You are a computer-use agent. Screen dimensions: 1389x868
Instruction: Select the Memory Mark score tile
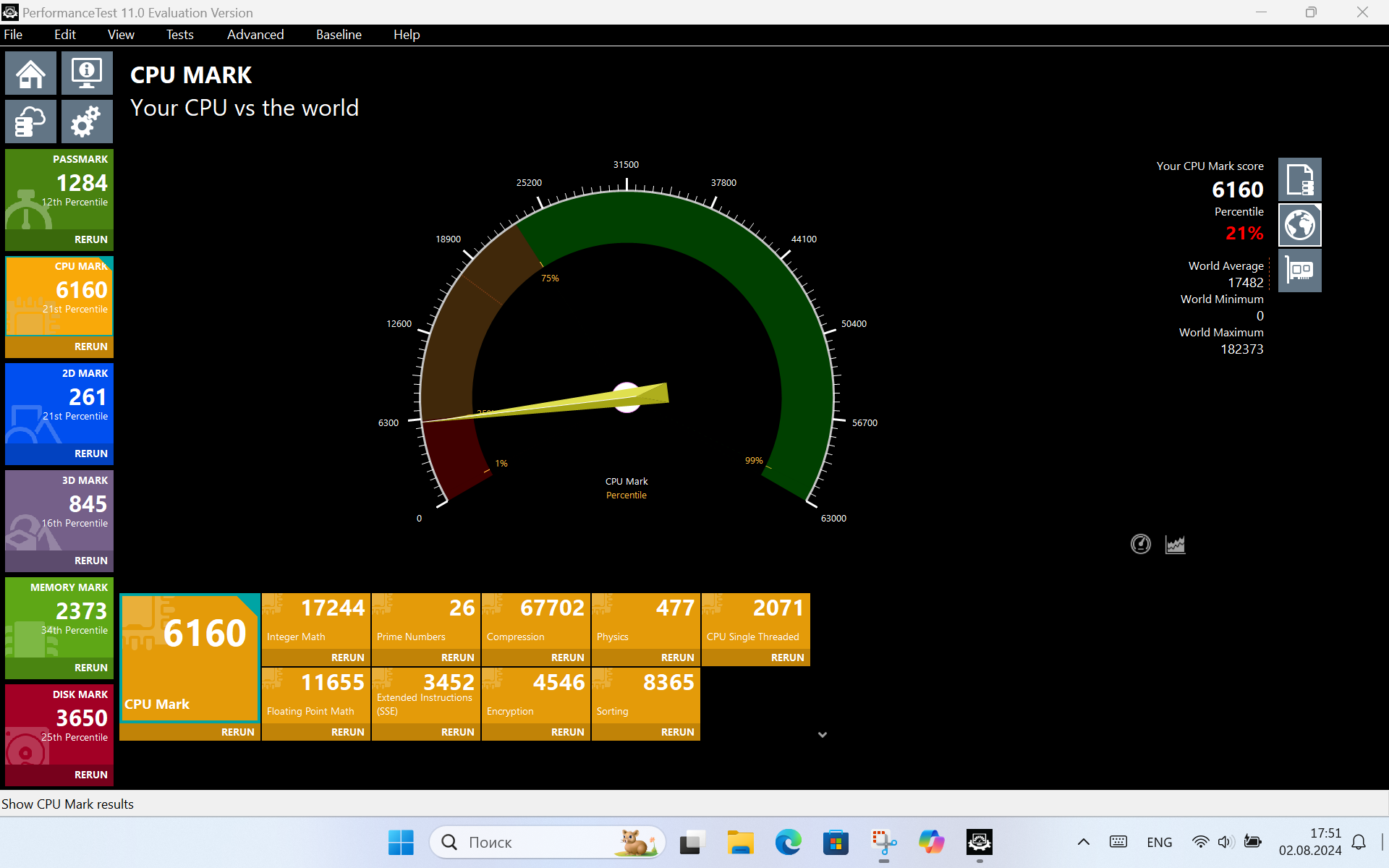(59, 617)
